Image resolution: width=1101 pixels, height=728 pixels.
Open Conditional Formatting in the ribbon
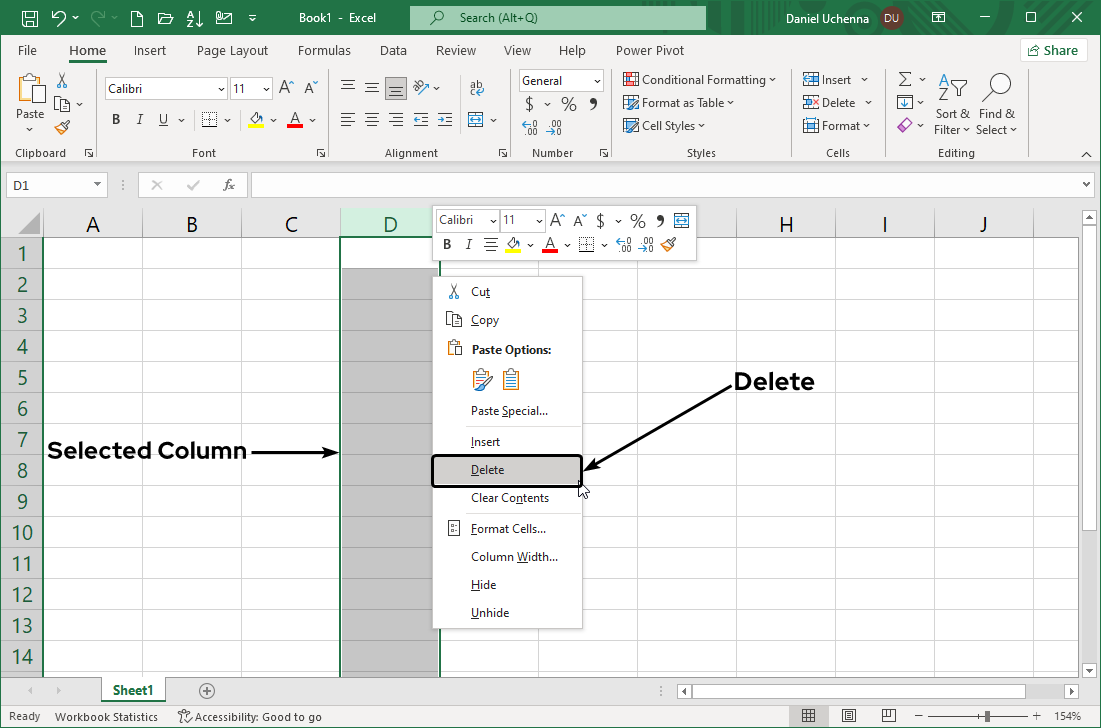tap(699, 79)
